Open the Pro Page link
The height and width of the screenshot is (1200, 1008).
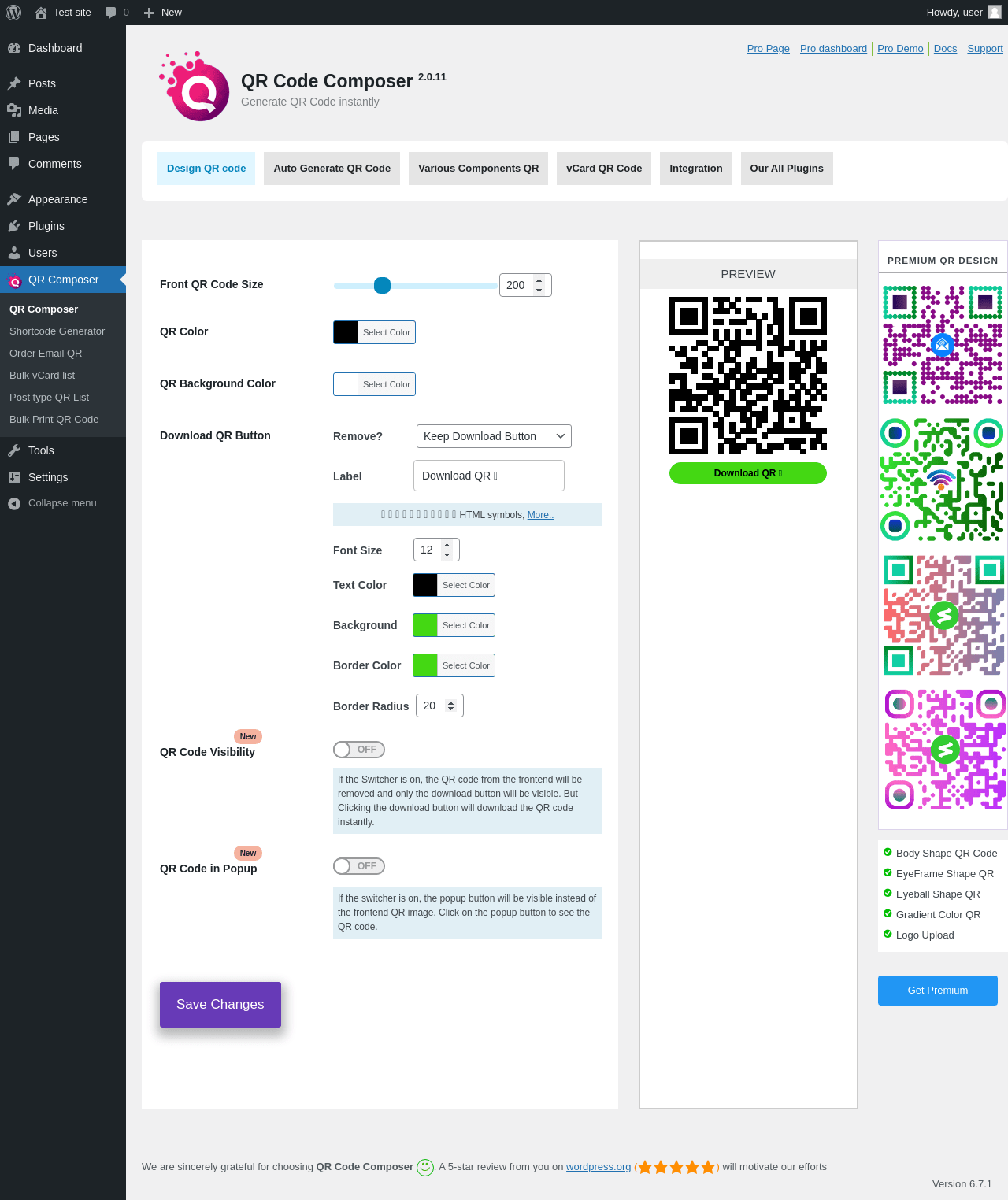tap(769, 49)
